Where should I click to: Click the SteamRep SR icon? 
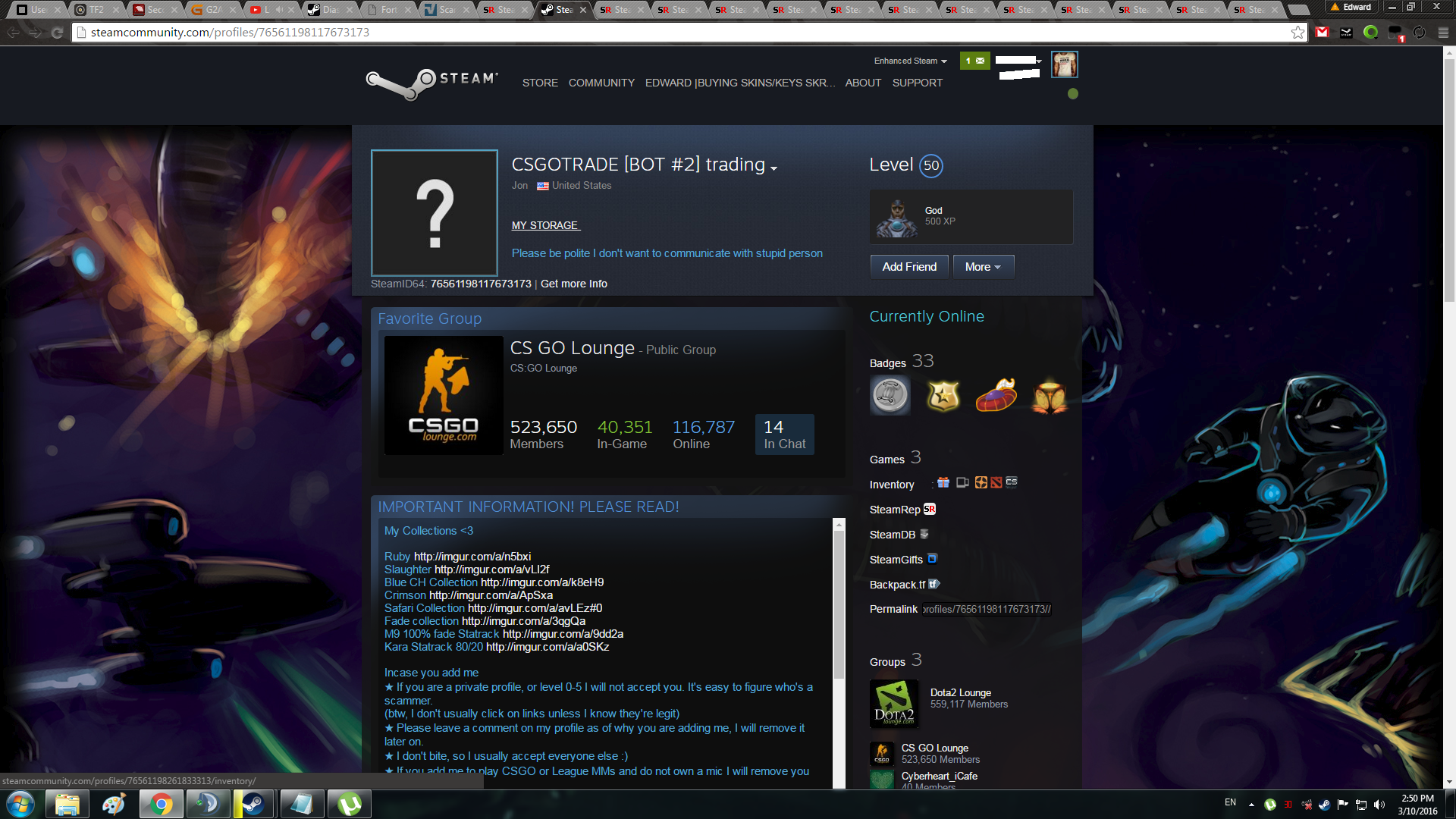[930, 509]
